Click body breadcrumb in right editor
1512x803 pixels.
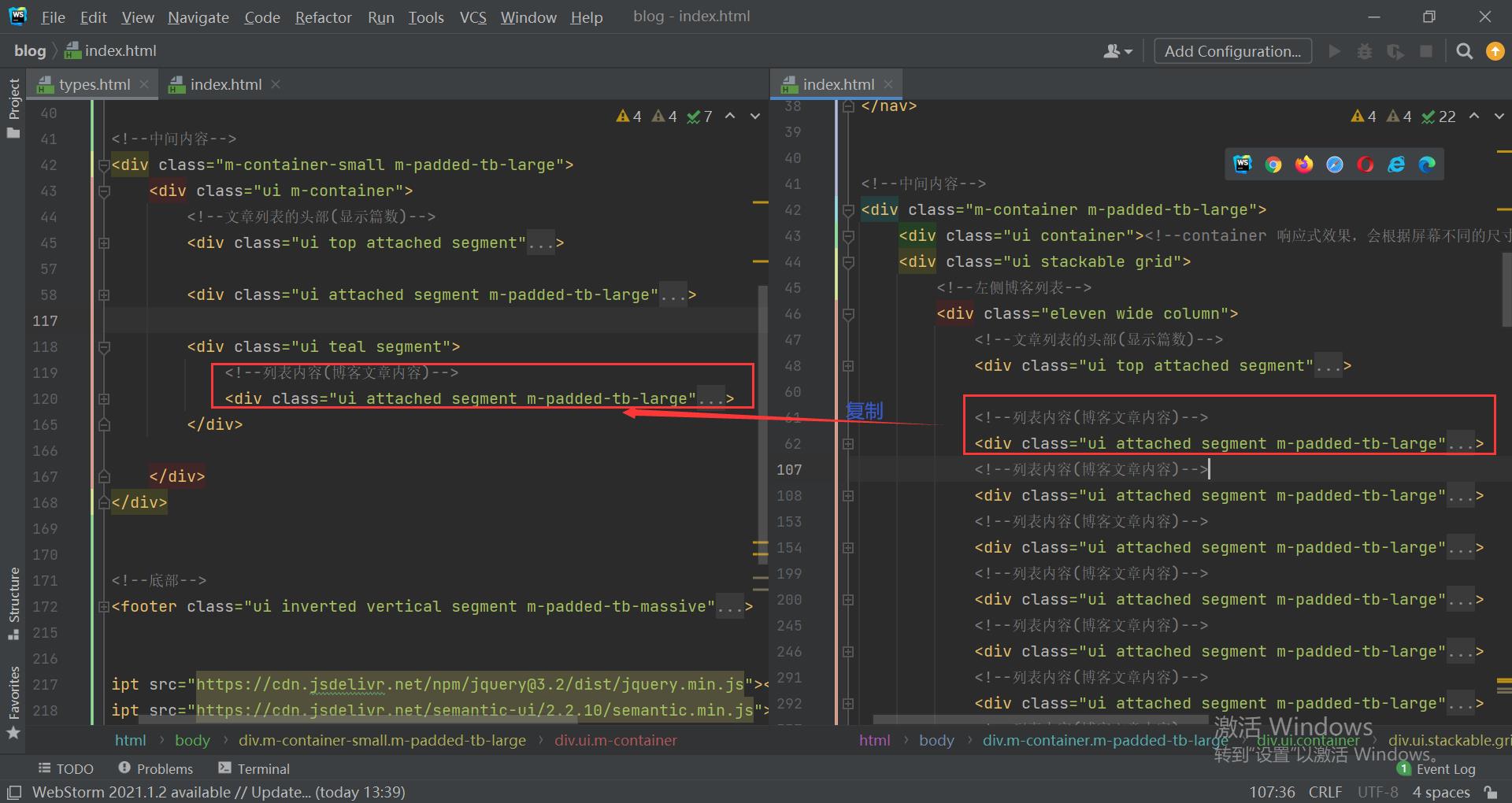[936, 740]
